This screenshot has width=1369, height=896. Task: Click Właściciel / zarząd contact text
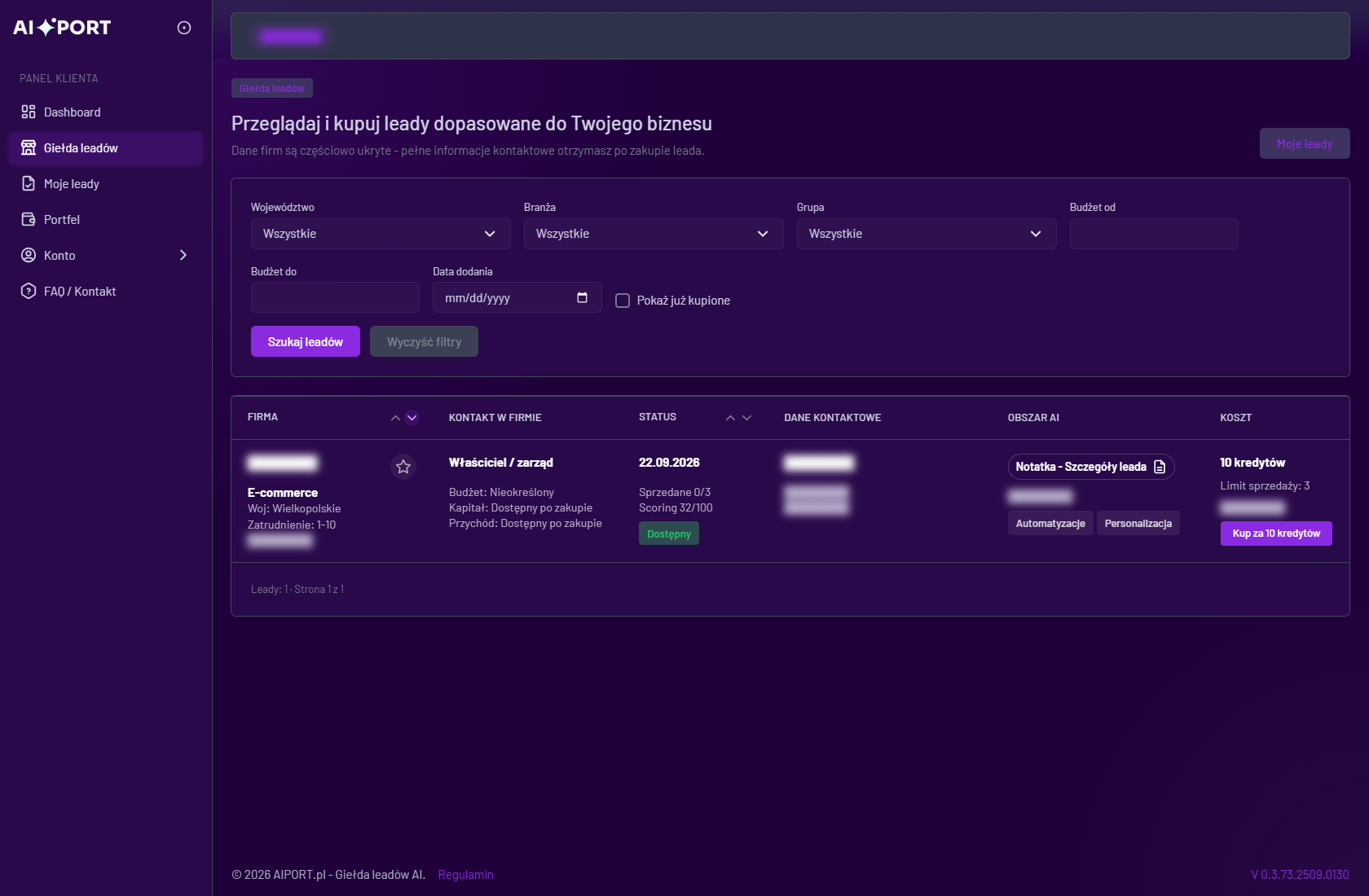tap(501, 462)
